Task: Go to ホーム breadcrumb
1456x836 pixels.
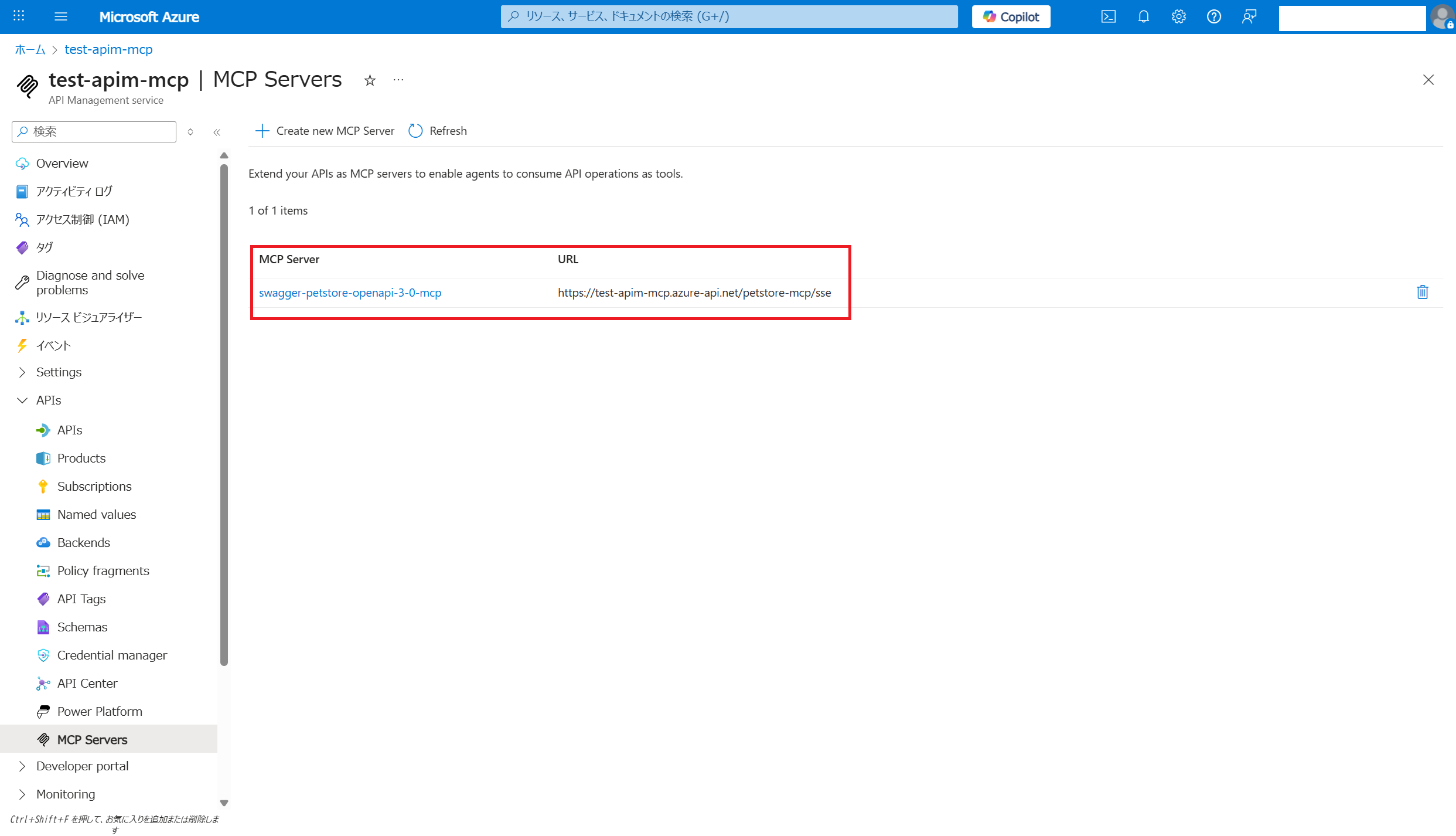Action: tap(30, 49)
